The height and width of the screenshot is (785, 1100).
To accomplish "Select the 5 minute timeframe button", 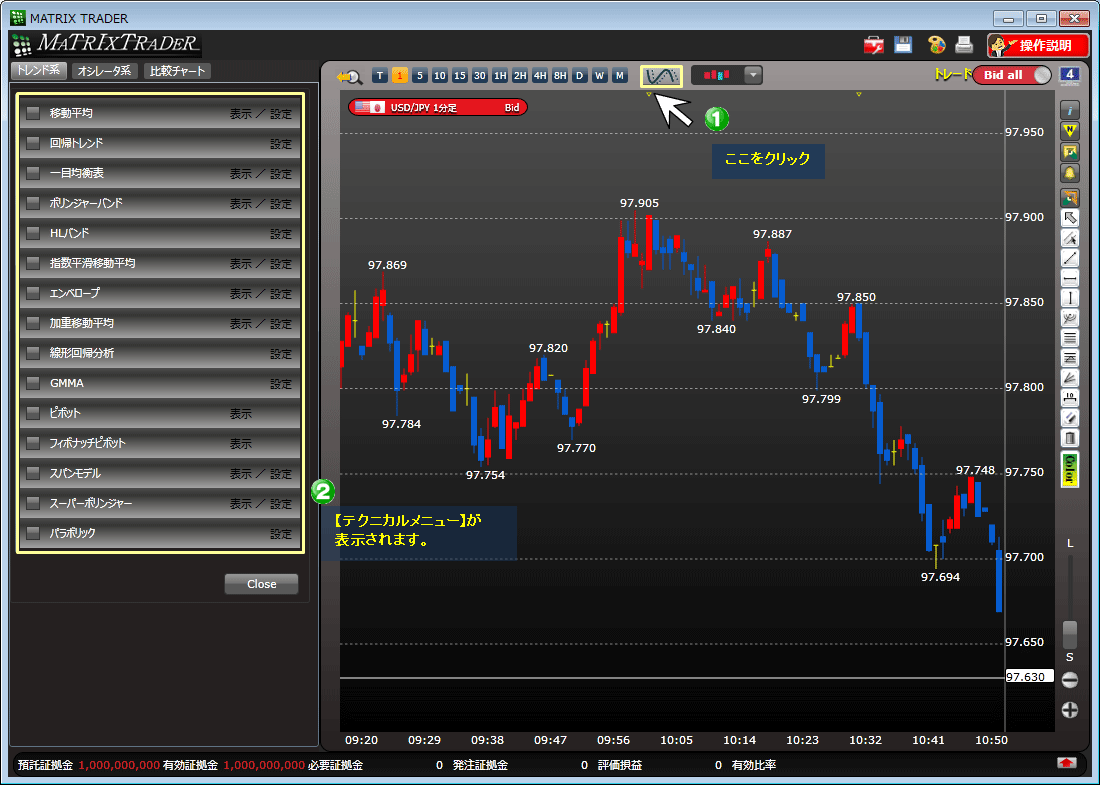I will pyautogui.click(x=420, y=76).
